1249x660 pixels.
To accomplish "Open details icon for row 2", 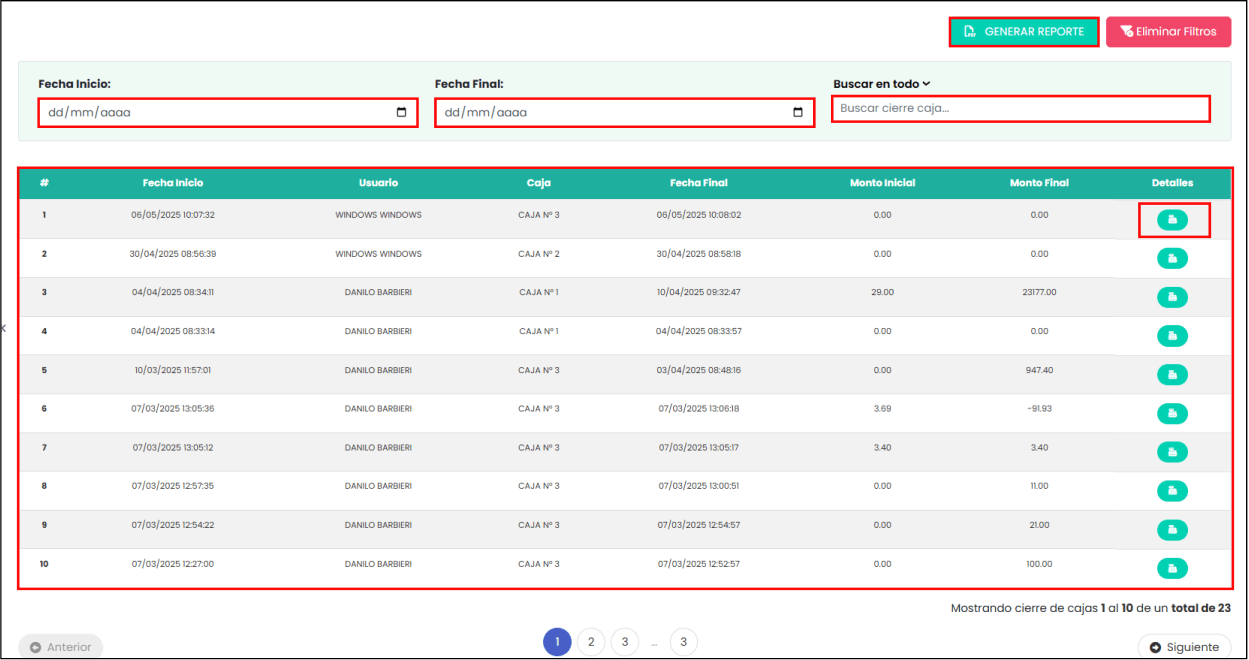I will click(1172, 259).
